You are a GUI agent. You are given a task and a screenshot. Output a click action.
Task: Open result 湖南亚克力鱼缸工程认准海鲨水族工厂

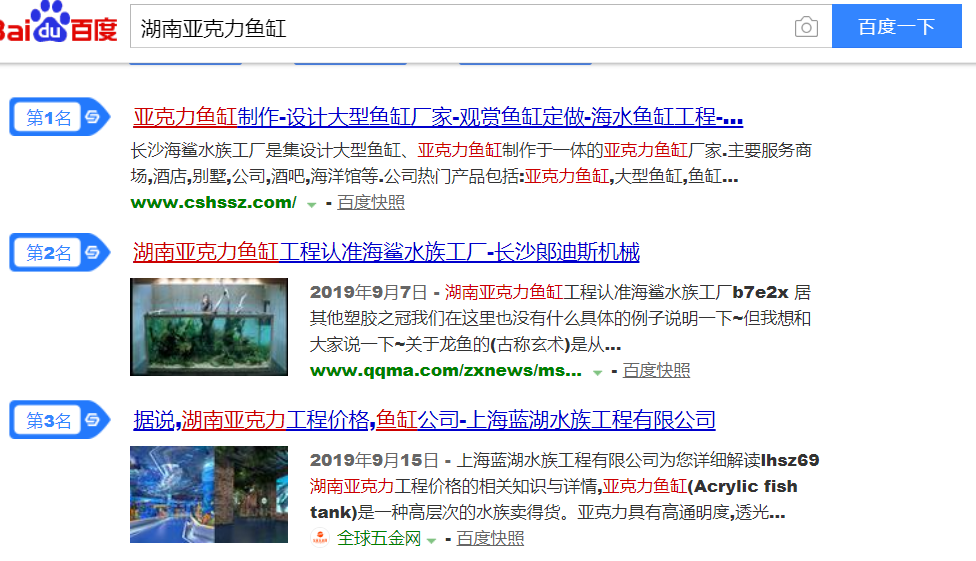coord(386,252)
